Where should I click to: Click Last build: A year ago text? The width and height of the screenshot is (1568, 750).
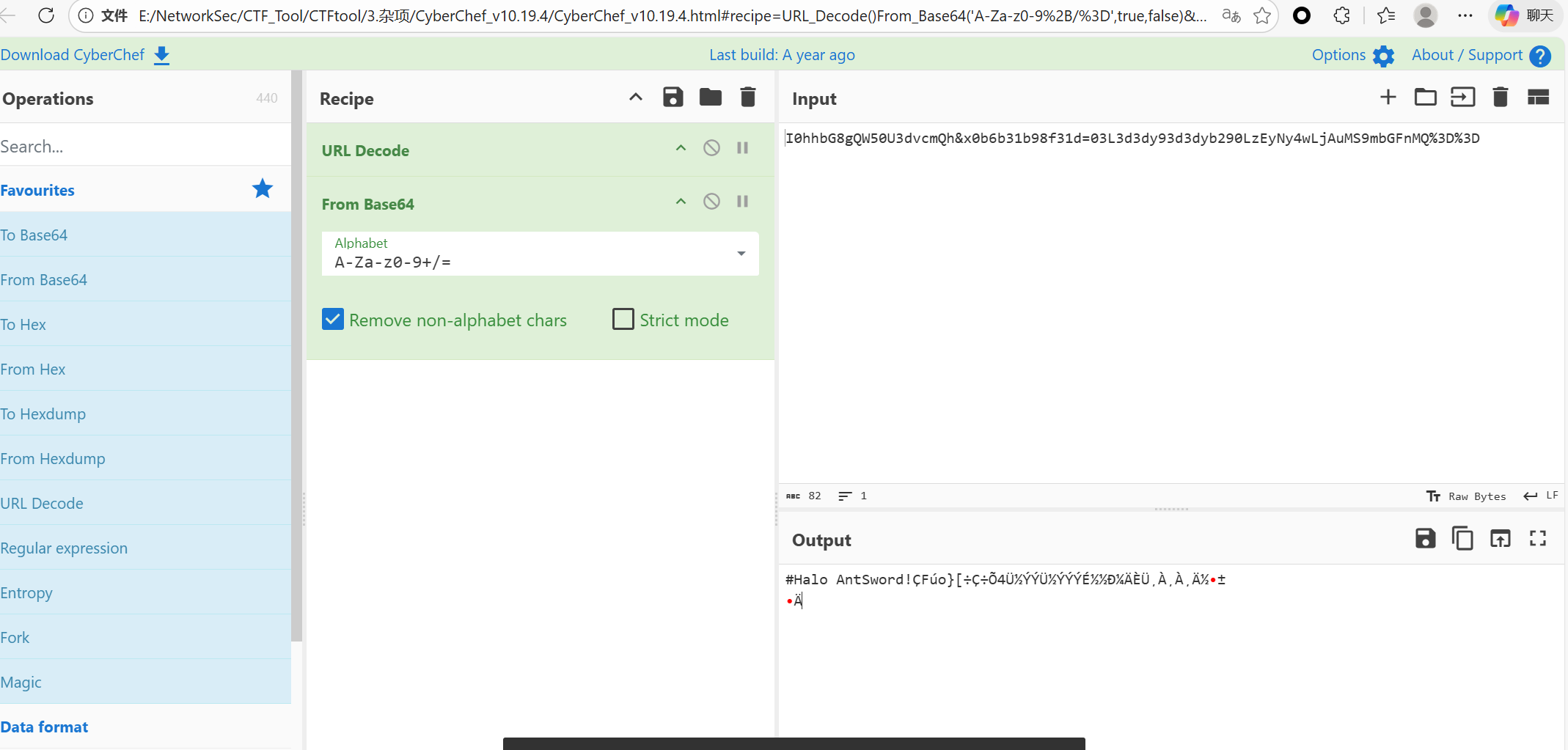[782, 55]
